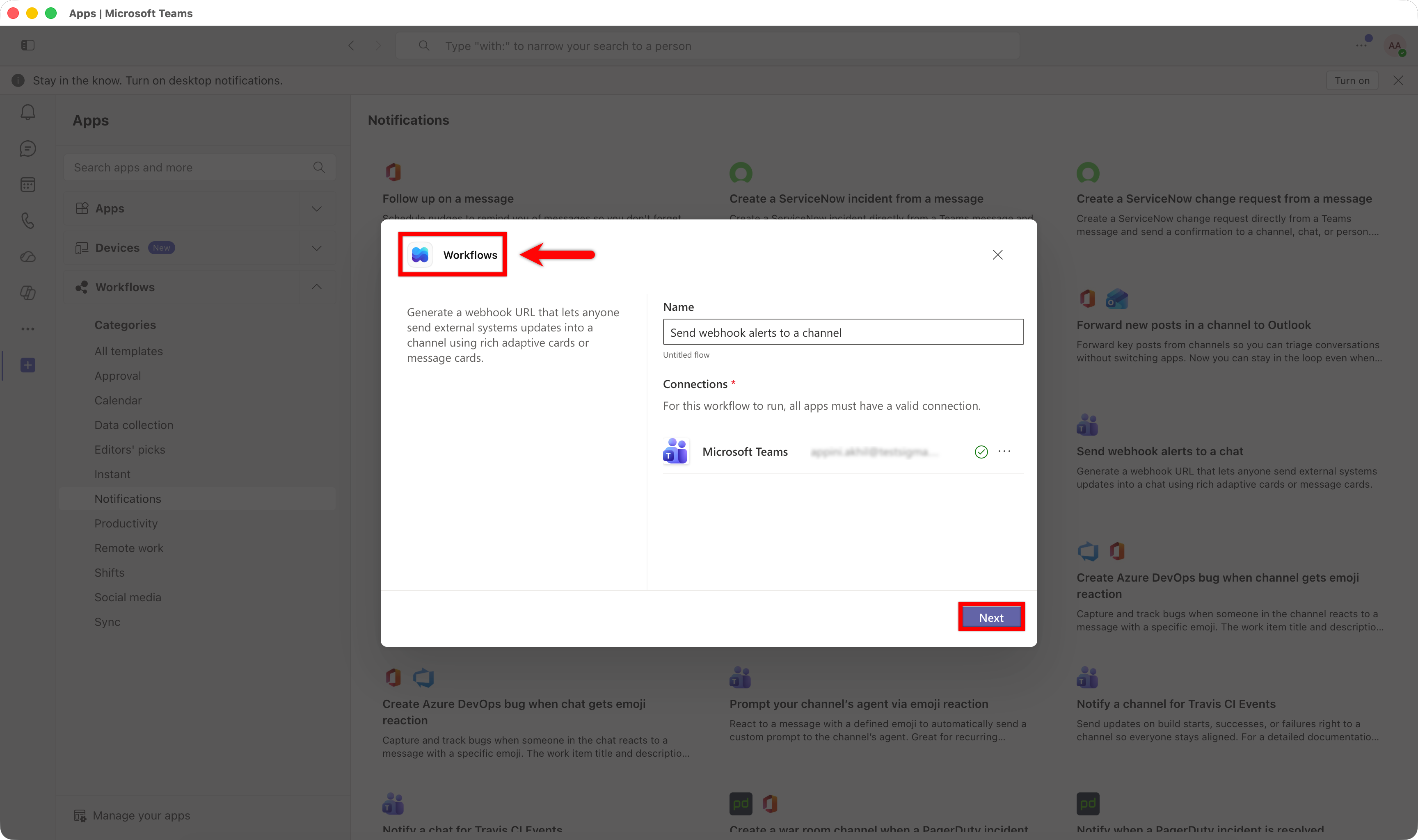Go forward with the right arrow
Screen dimensions: 1418x840
click(379, 46)
